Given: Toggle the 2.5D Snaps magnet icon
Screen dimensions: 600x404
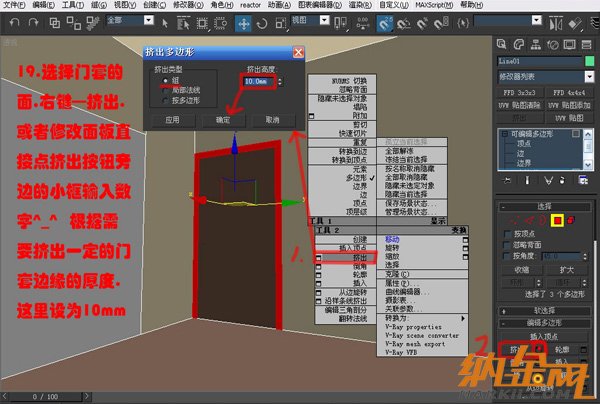Looking at the screenshot, I should [x=385, y=24].
